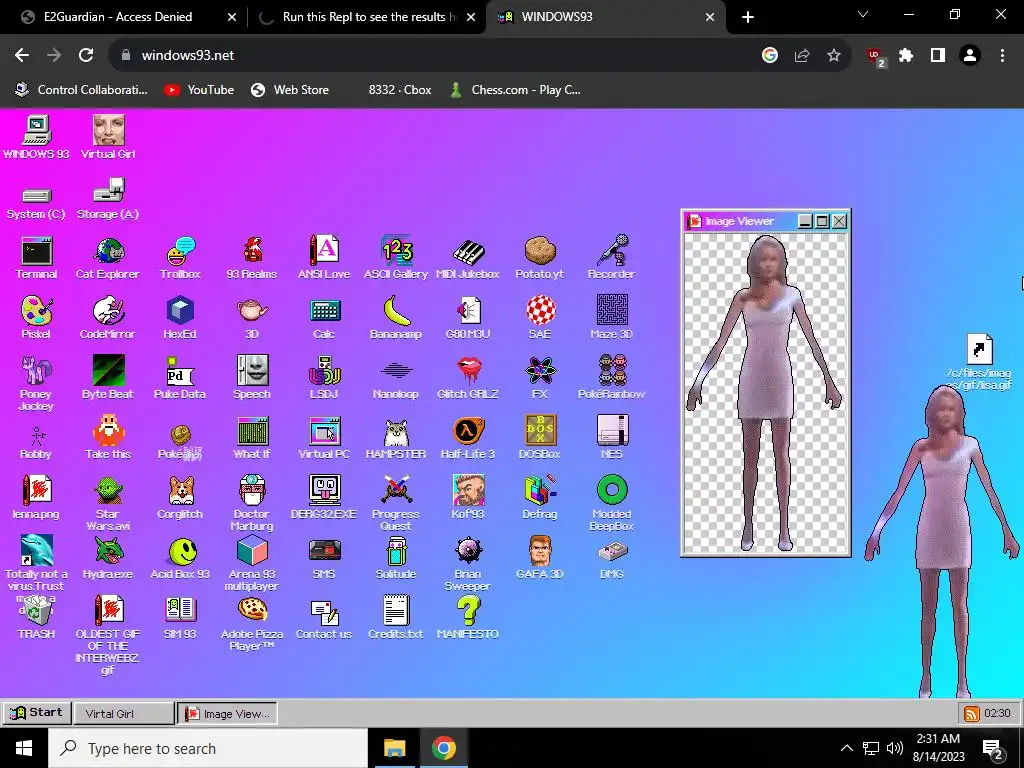Launch Byte Beat icon
Viewport: 1024px width, 768px height.
108,377
